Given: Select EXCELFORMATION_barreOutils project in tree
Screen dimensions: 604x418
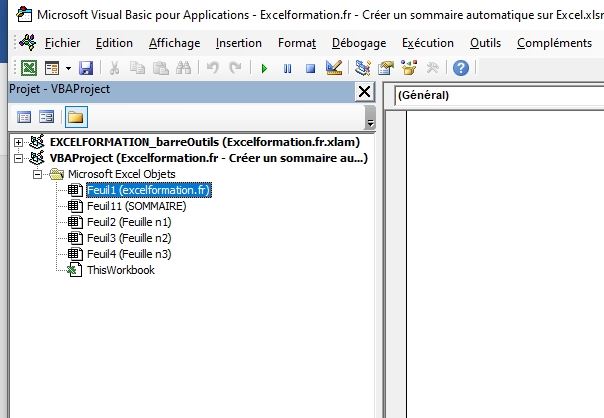Looking at the screenshot, I should pos(205,142).
